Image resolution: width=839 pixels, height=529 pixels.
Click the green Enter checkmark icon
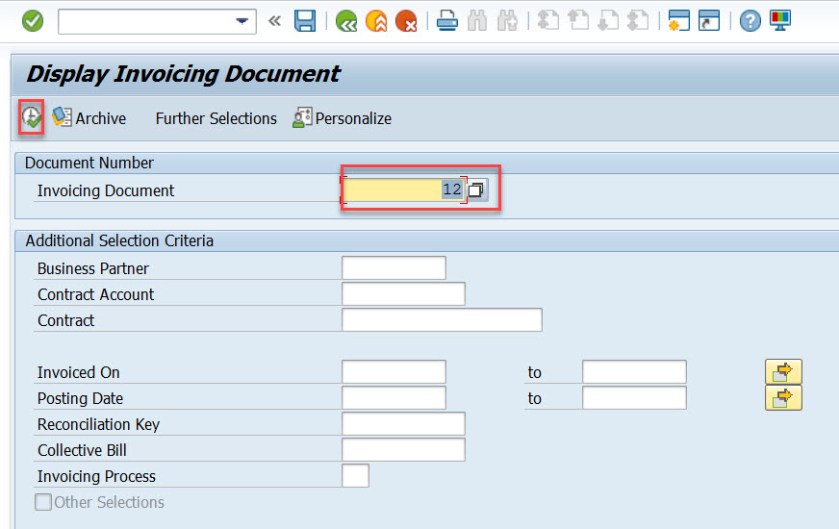[33, 21]
